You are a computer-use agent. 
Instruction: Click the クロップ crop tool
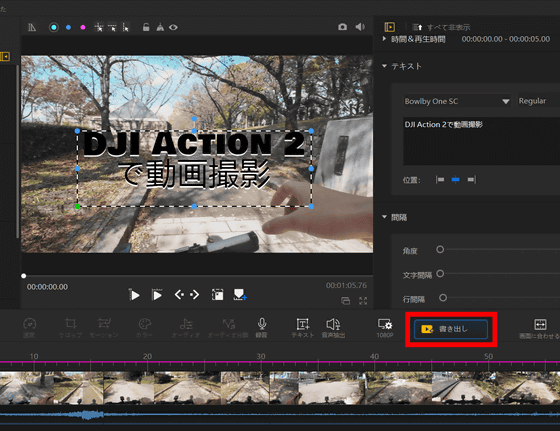coord(70,327)
